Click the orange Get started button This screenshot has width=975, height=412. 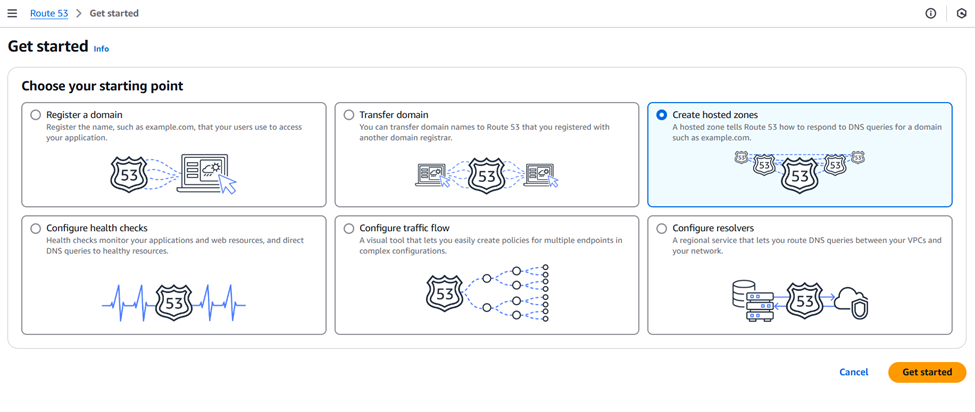tap(927, 372)
